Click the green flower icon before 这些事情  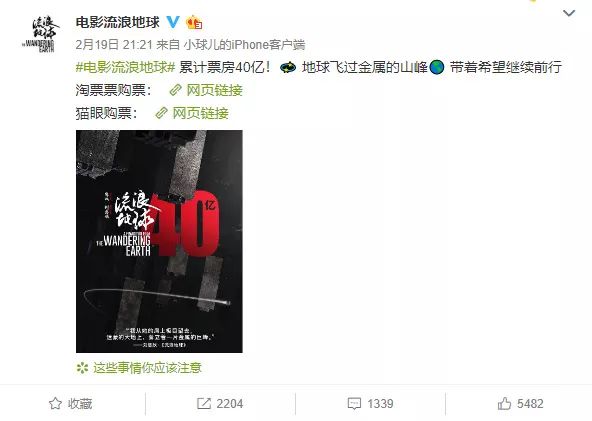pyautogui.click(x=82, y=368)
